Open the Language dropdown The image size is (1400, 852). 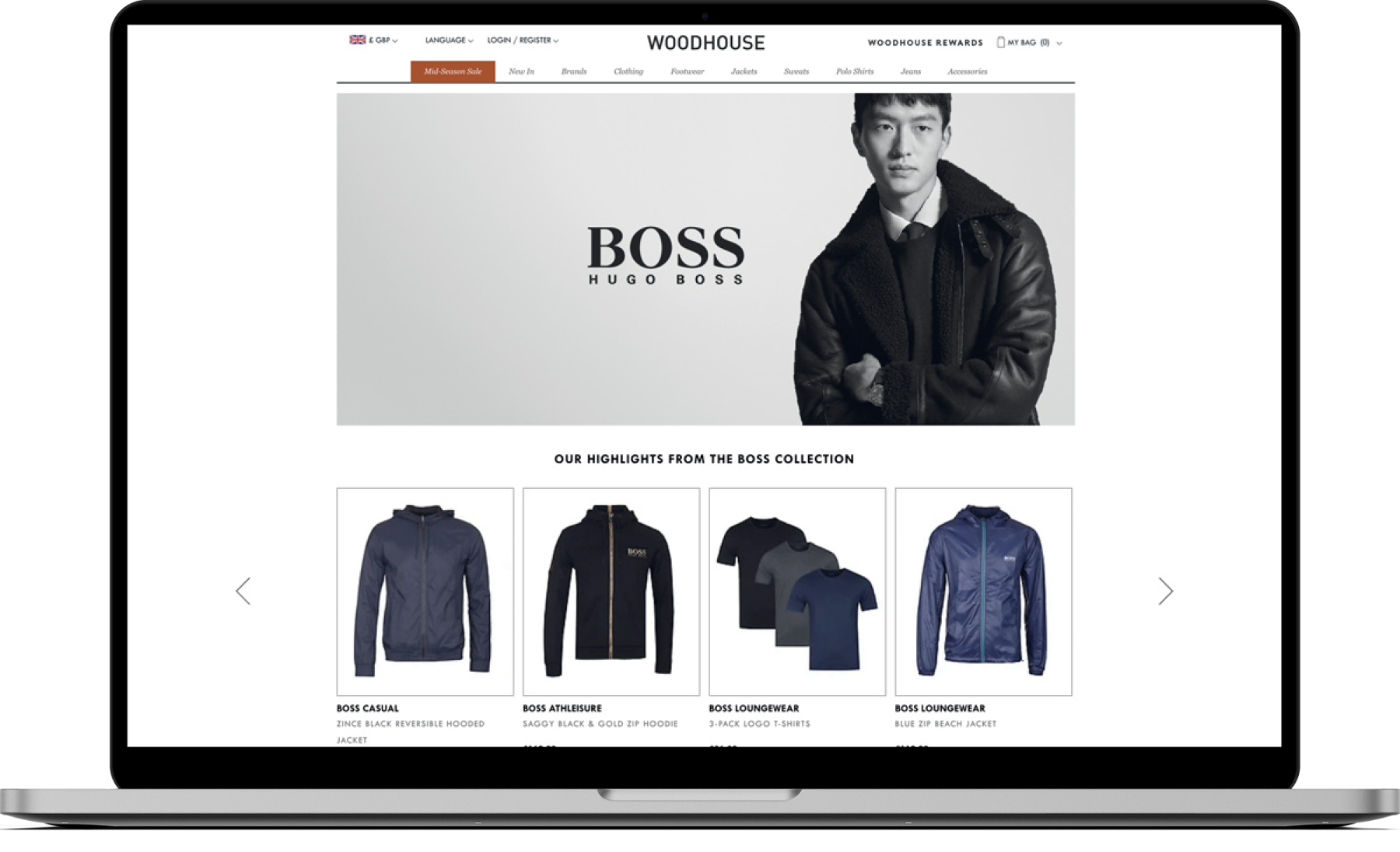(449, 40)
